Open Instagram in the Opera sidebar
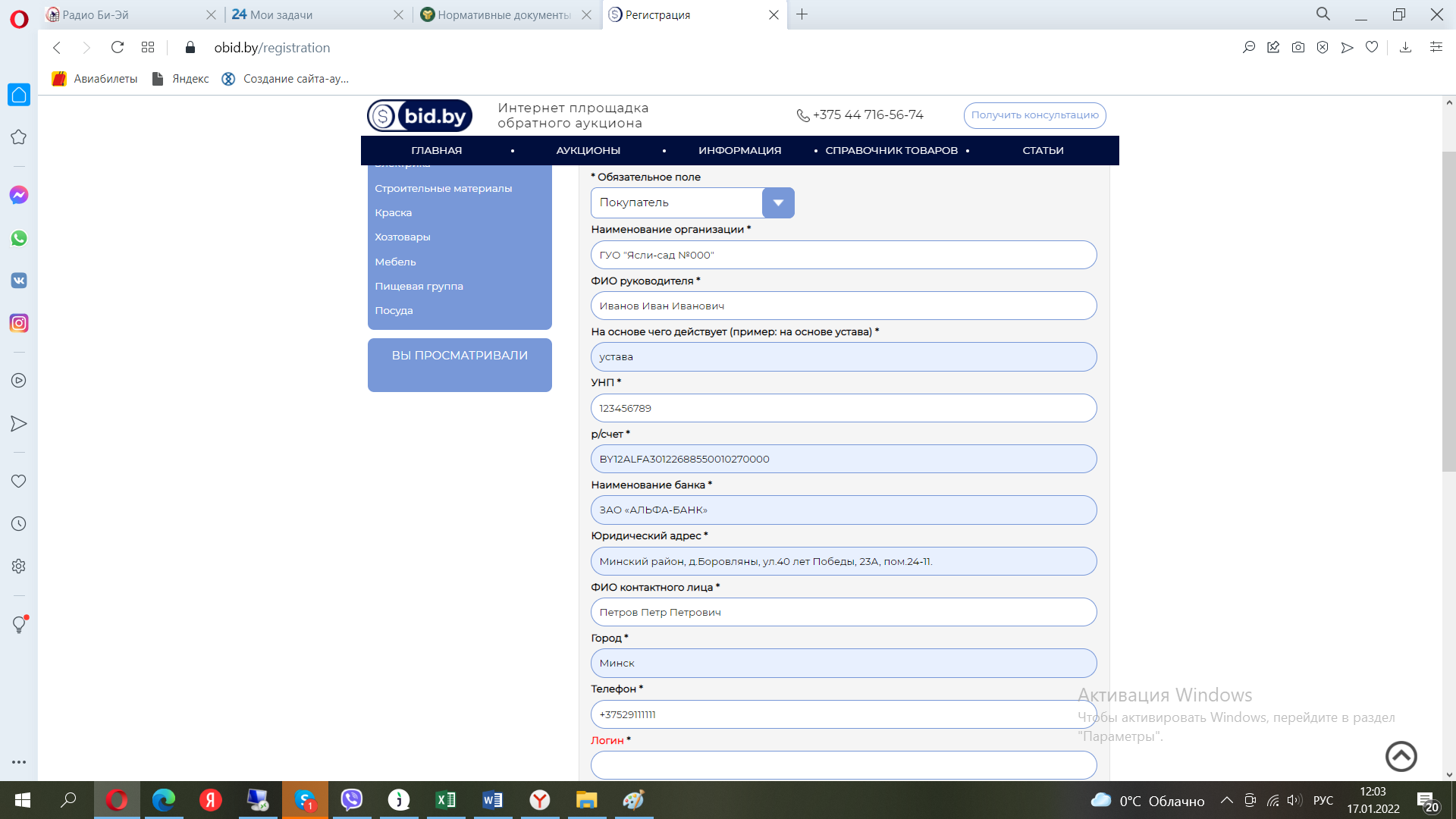Image resolution: width=1456 pixels, height=819 pixels. [19, 323]
